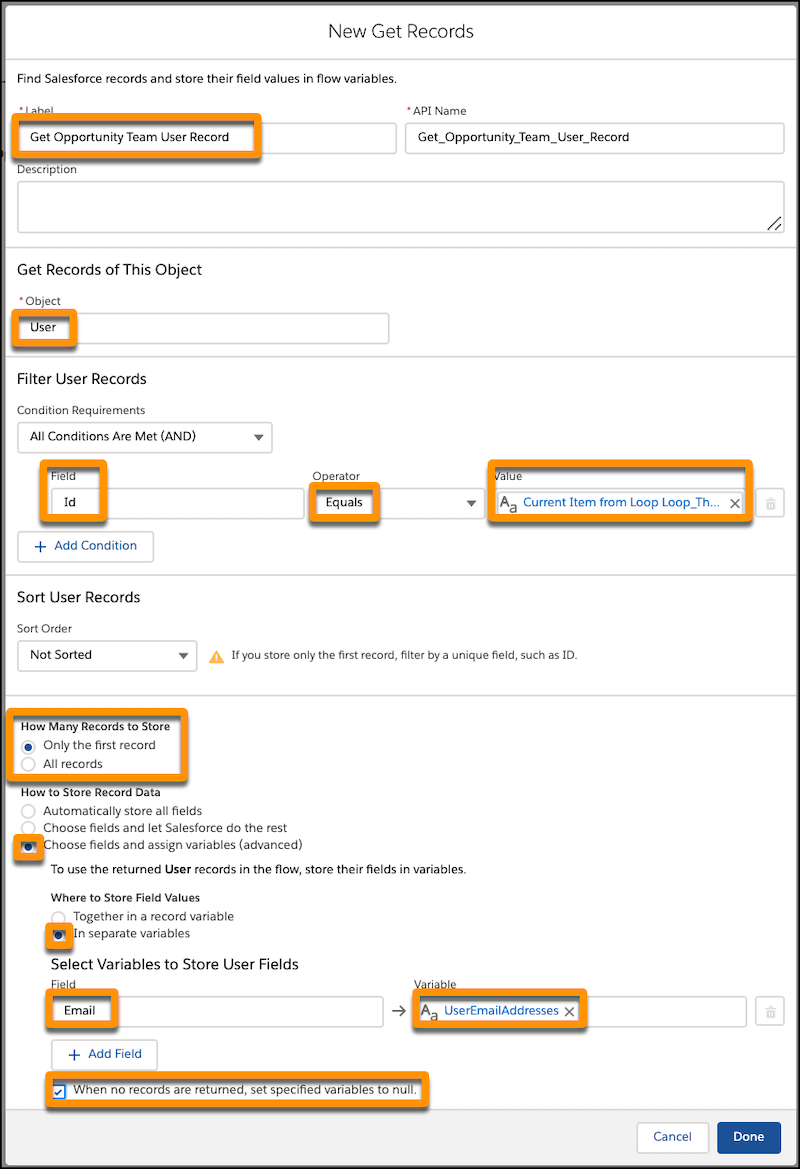Screen dimensions: 800x1169
Task: Click the Done button
Action: [749, 1138]
